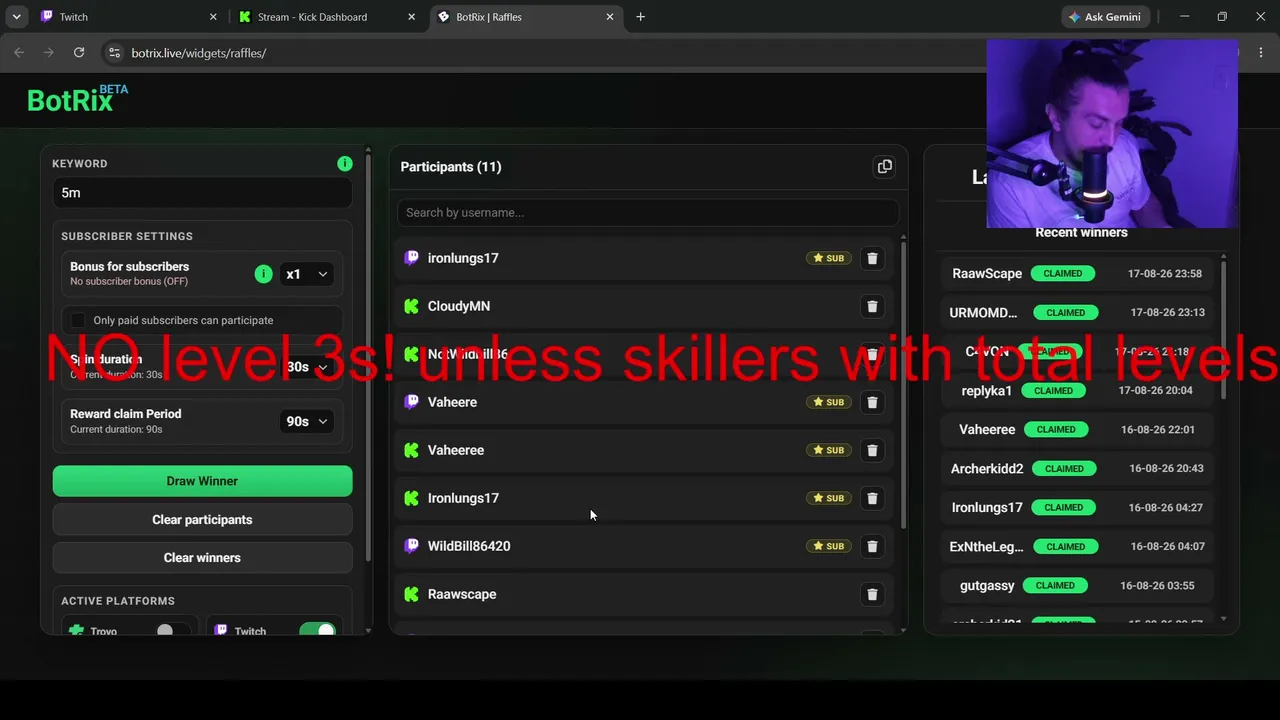Open the browser tab search dropdown

(x=17, y=17)
